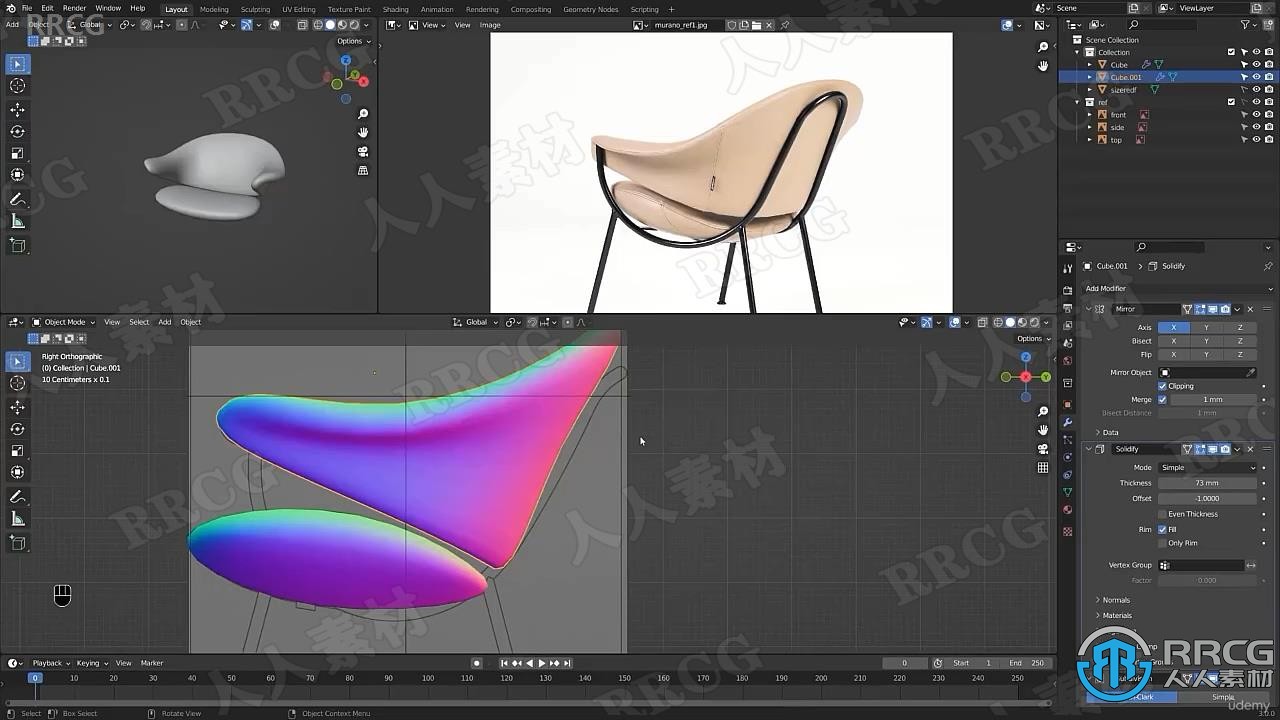Invert the Vertex Group influence arrow button

(1251, 565)
